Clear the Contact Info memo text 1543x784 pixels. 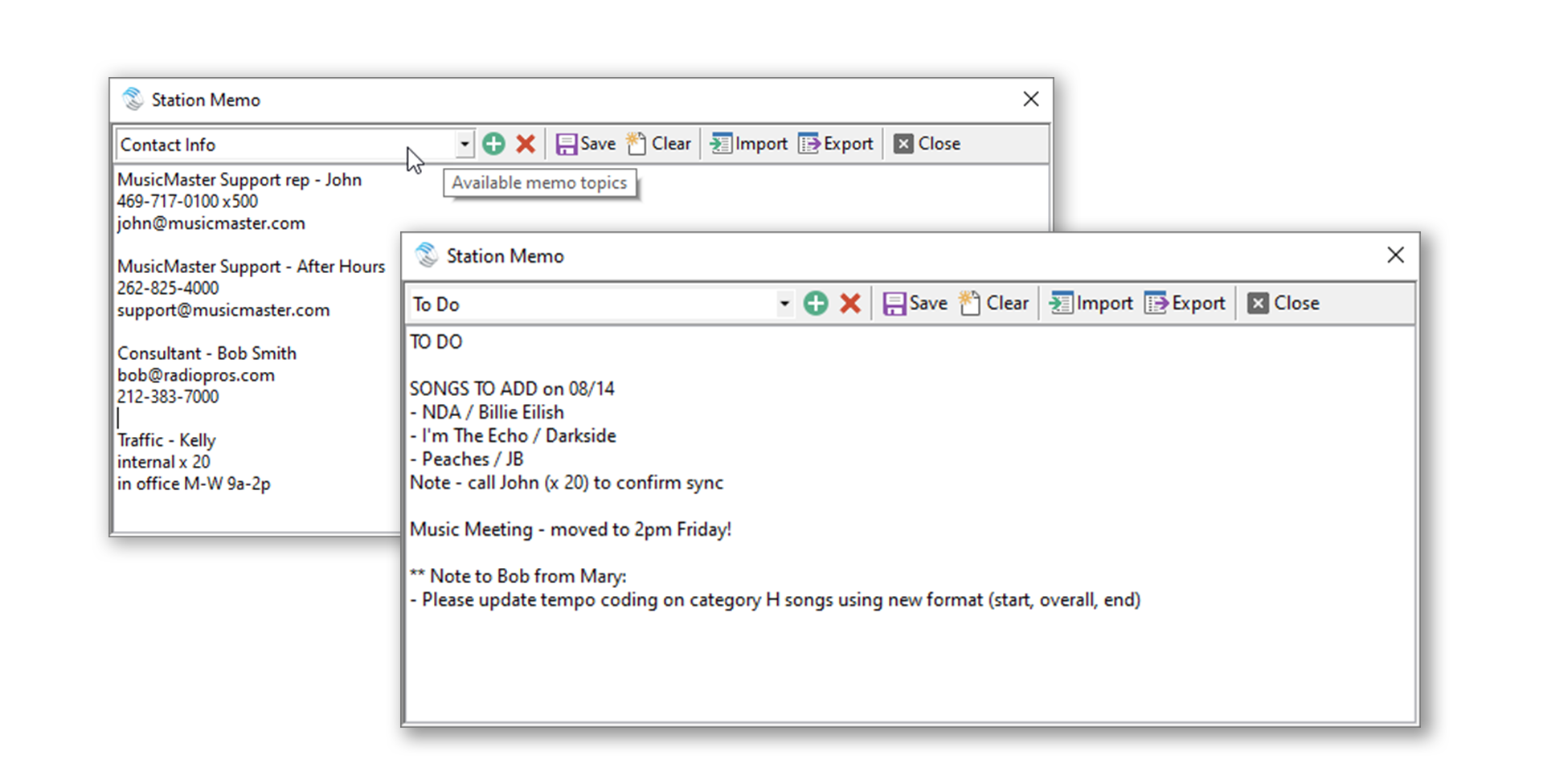point(659,144)
